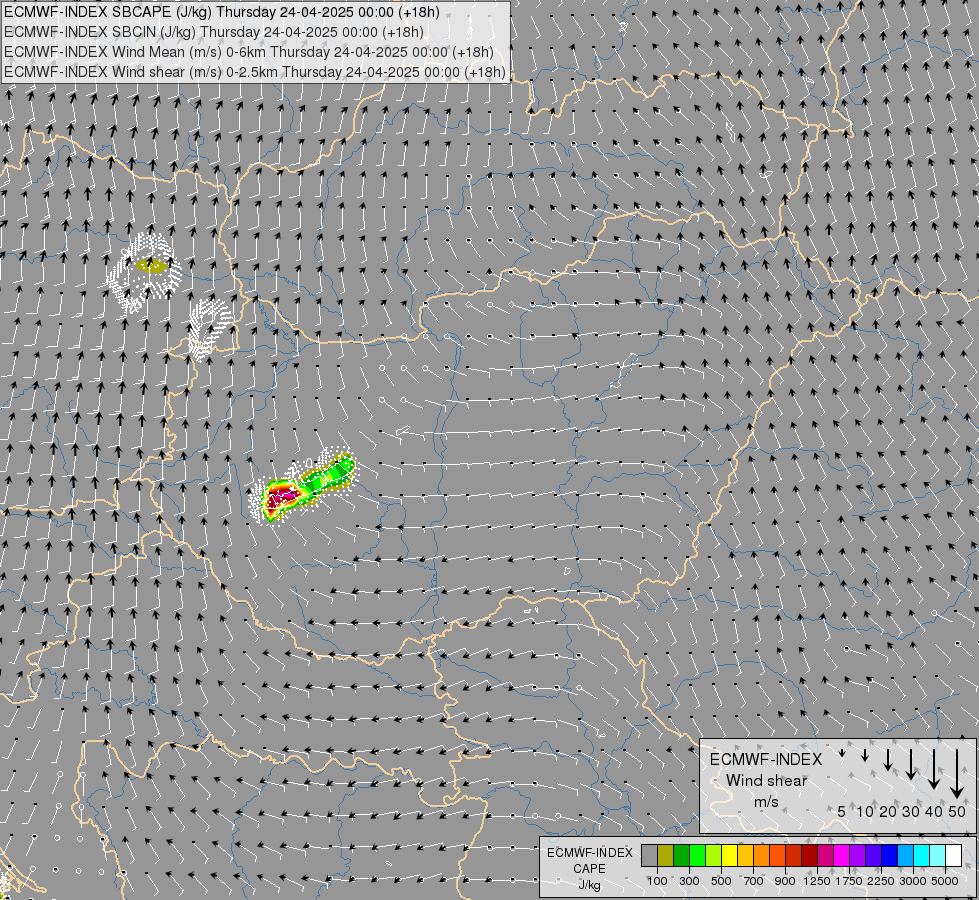Viewport: 979px width, 900px height.
Task: Click the 300 label under the CAPE scale
Action: 689,881
